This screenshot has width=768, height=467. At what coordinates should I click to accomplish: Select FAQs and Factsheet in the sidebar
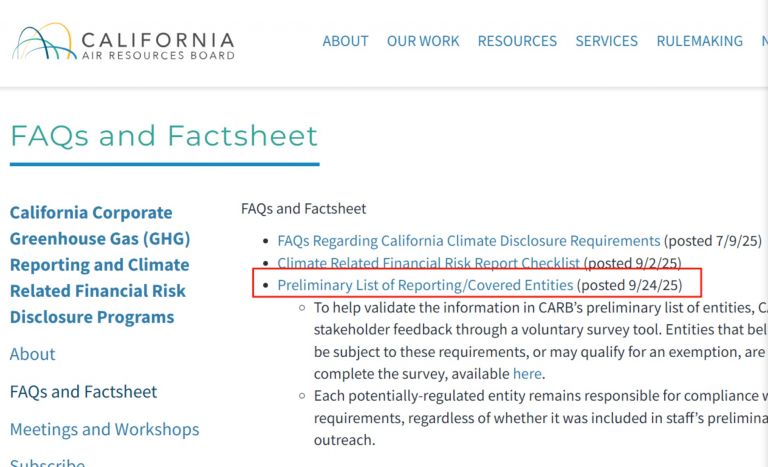pos(83,391)
